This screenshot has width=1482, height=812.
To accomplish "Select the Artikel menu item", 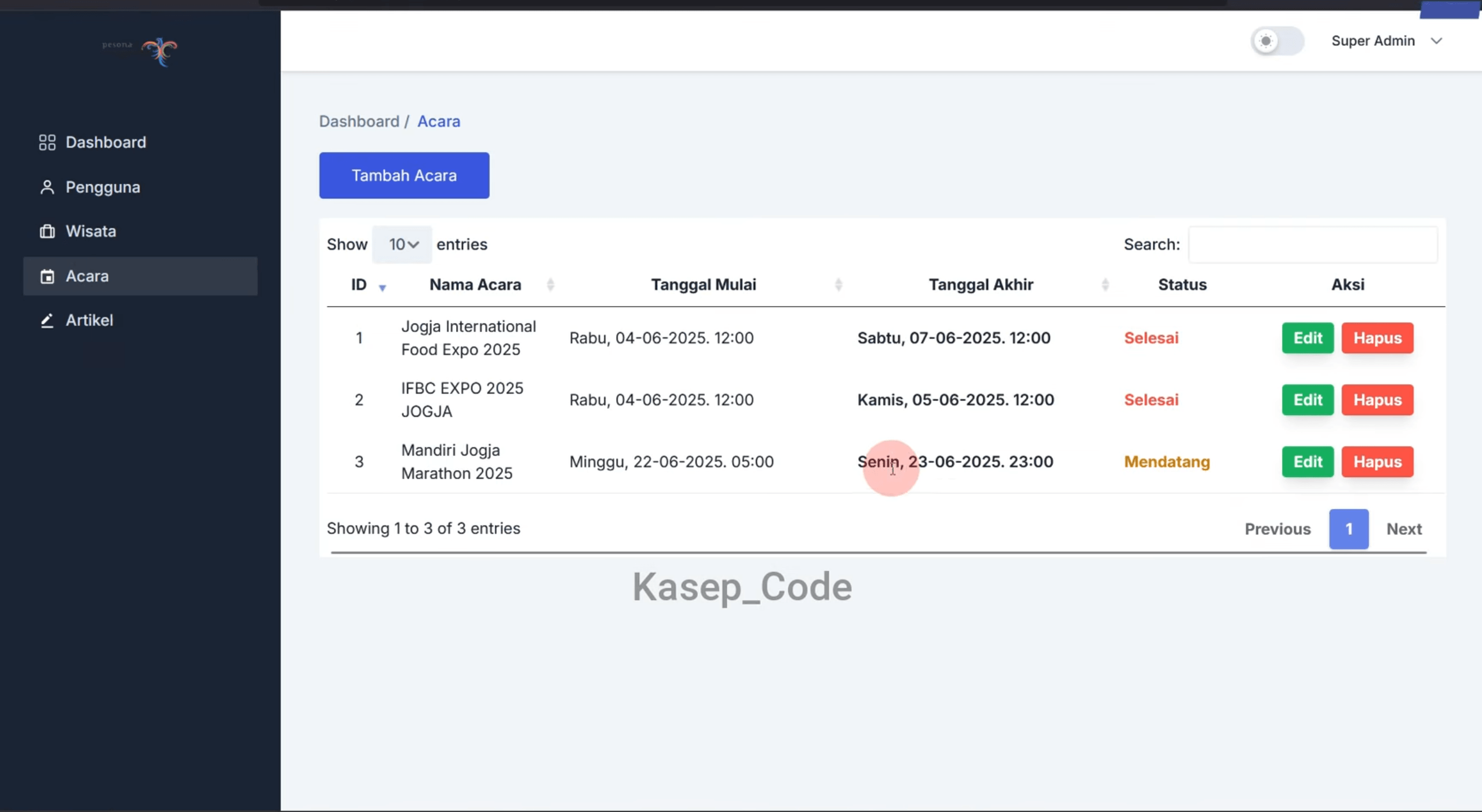I will (140, 321).
